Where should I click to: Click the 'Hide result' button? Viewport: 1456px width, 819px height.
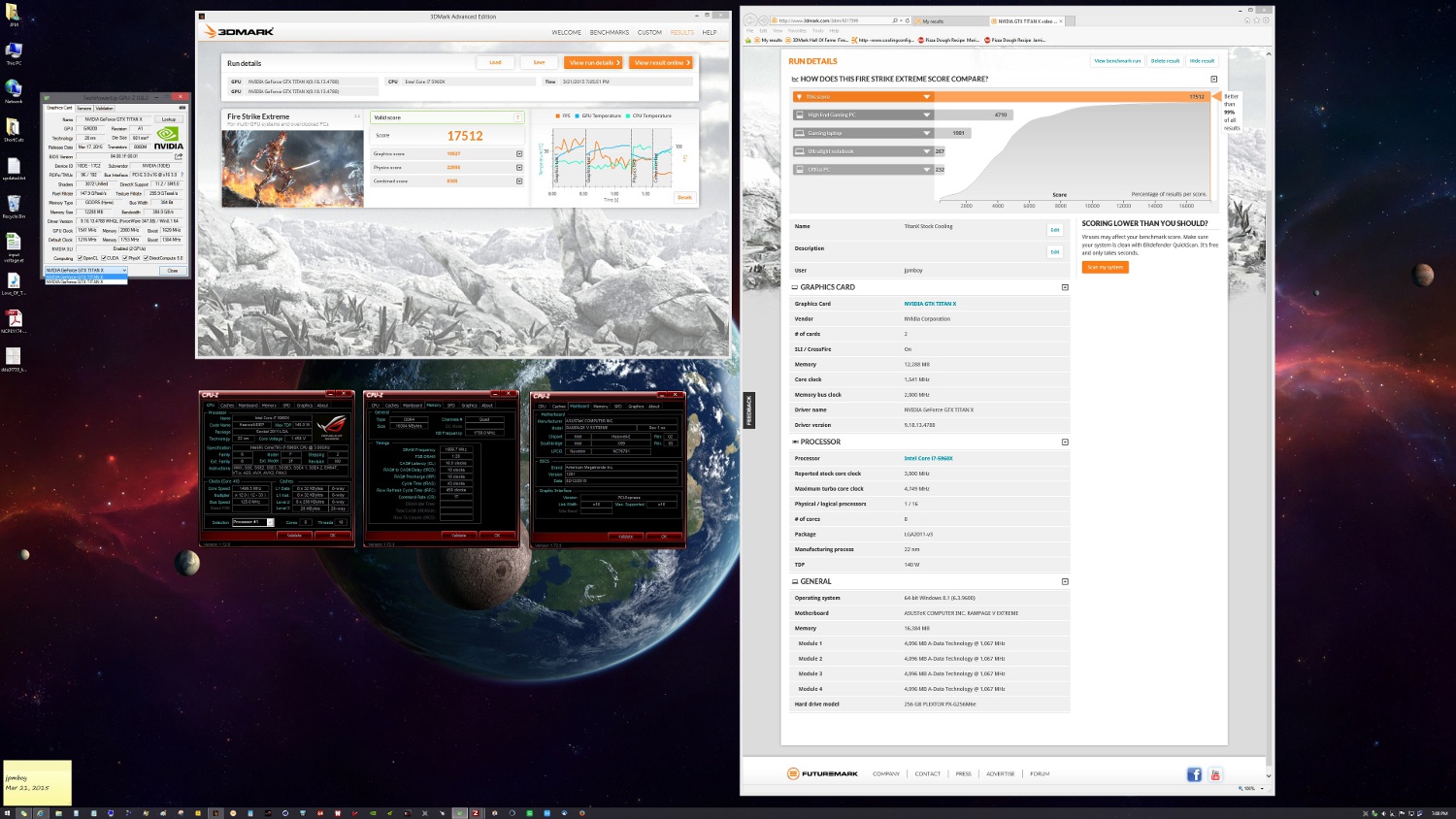click(1202, 61)
